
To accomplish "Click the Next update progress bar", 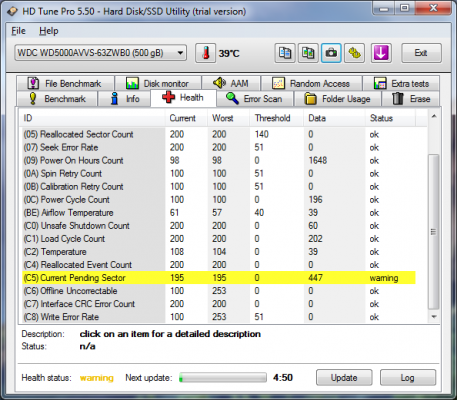I will (223, 378).
